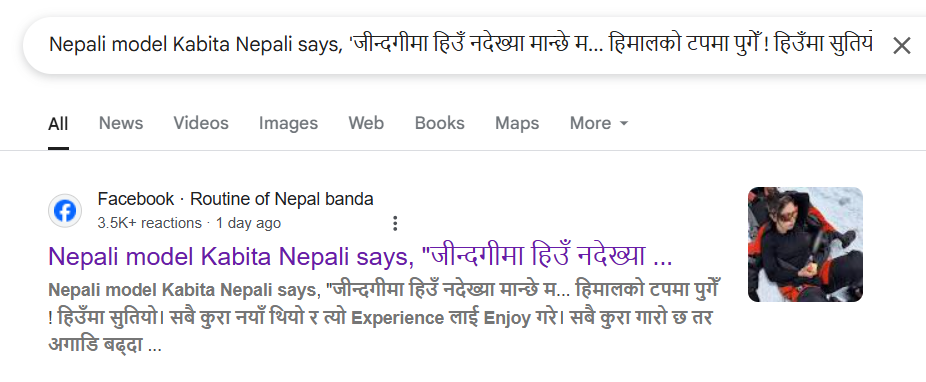
Task: Click the Facebook favicon logo beside the result
Action: tap(65, 211)
